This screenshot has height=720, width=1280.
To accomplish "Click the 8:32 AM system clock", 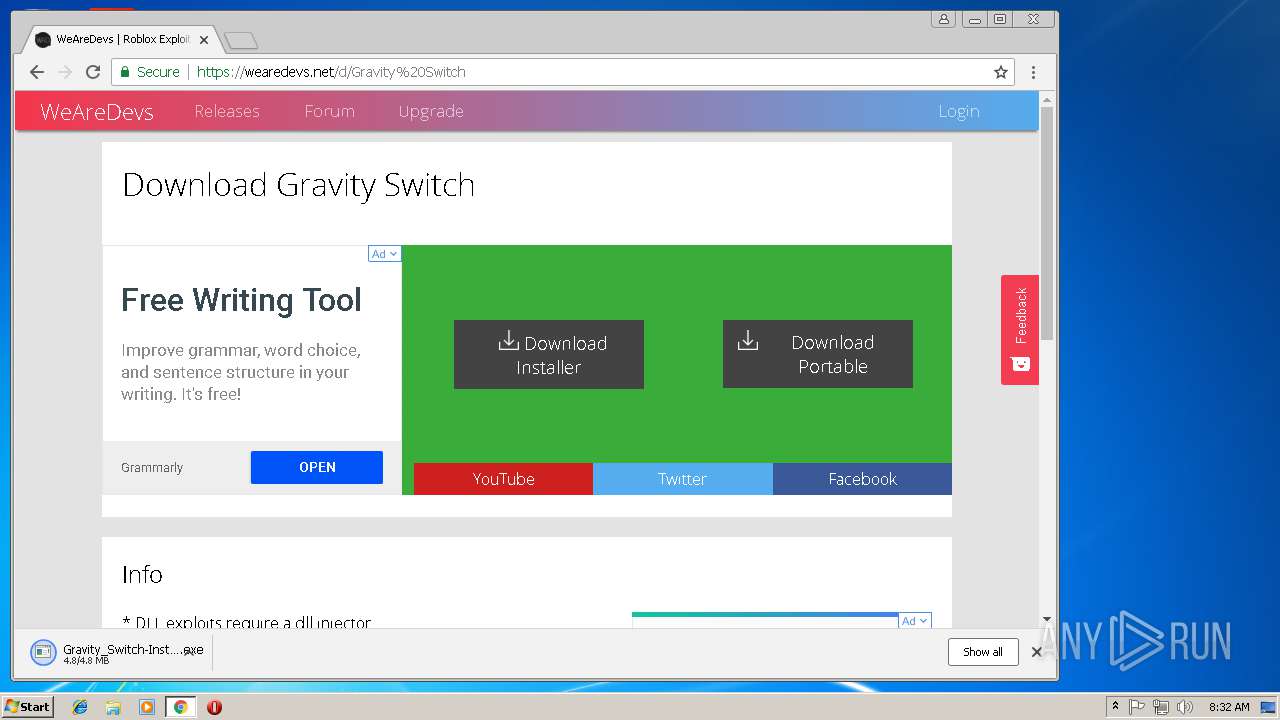I will (1229, 707).
